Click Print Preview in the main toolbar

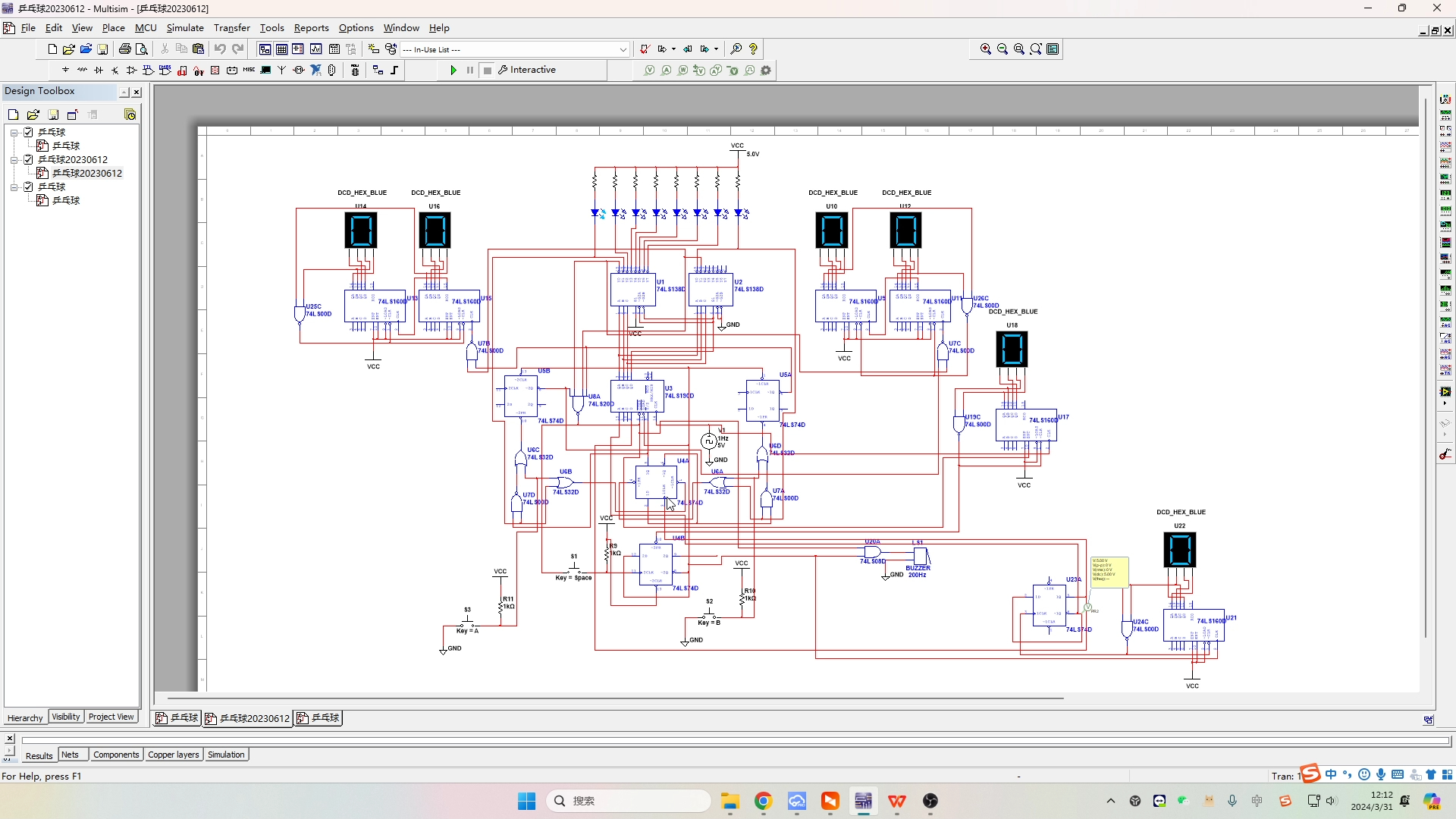tap(142, 49)
